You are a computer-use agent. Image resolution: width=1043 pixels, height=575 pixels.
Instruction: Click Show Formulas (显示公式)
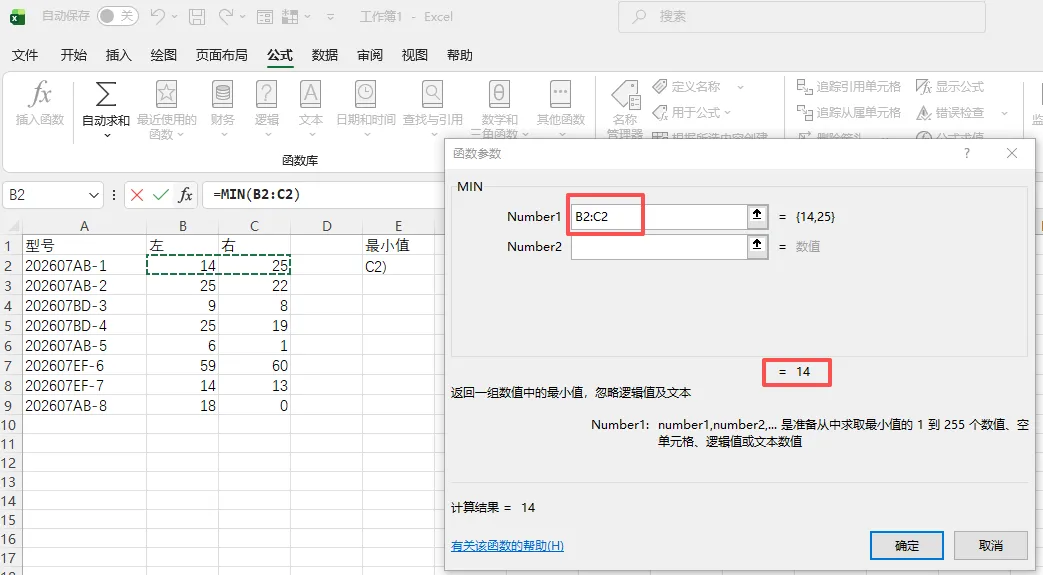(x=950, y=87)
